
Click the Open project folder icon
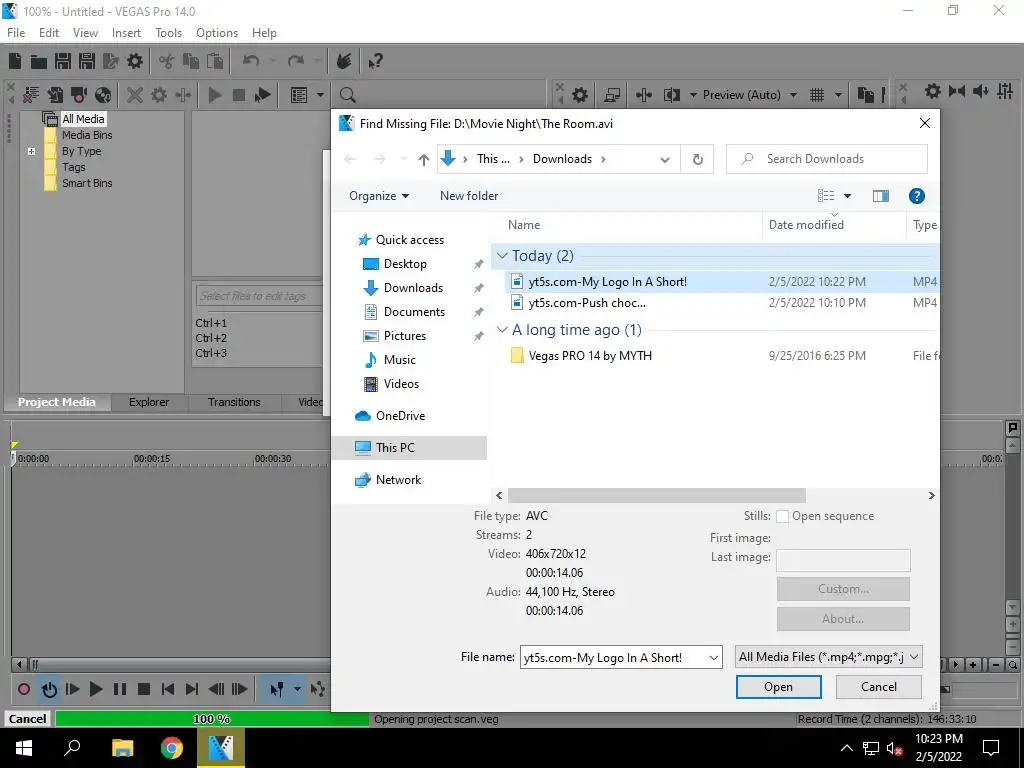click(39, 61)
